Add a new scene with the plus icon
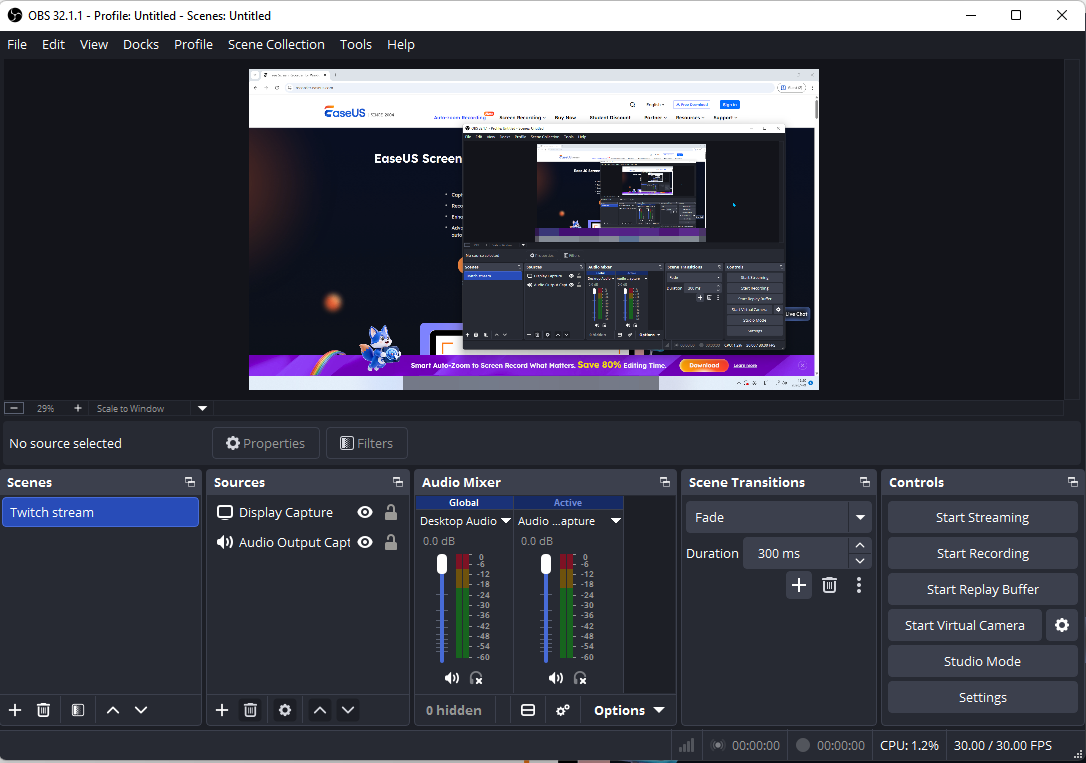Image resolution: width=1086 pixels, height=763 pixels. 14,710
